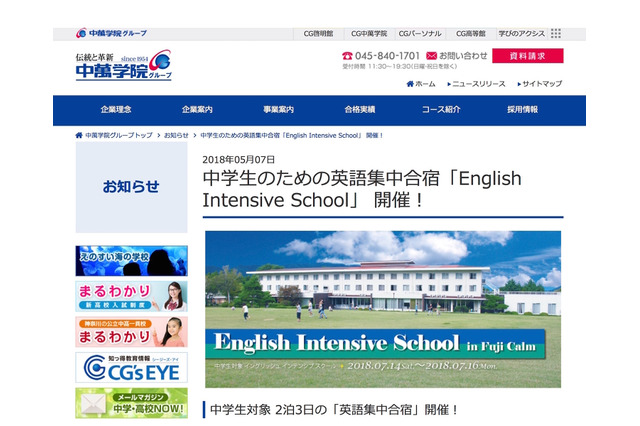Open the えのすい海の学校 banner
The width and height of the screenshot is (640, 426).
(x=131, y=261)
